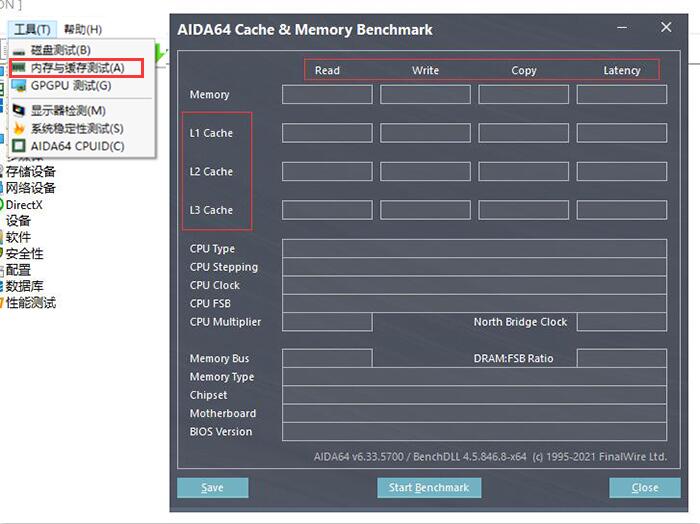This screenshot has width=700, height=524.
Task: Click the memory chip icon for 内存与缓存测试
Action: click(19, 68)
